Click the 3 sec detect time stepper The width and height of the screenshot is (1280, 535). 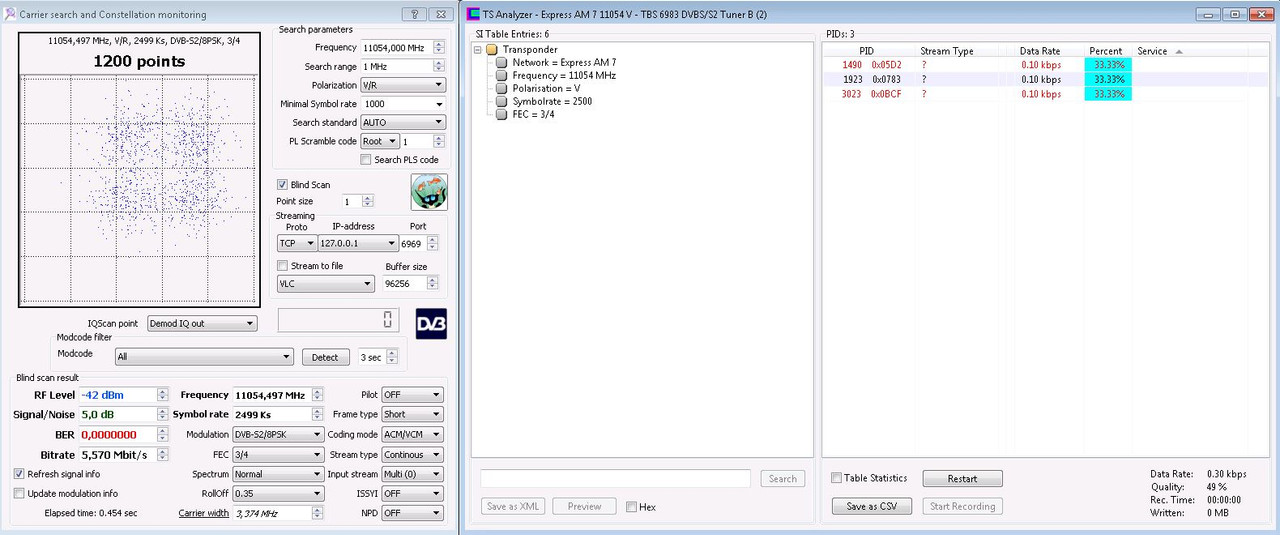coord(391,357)
